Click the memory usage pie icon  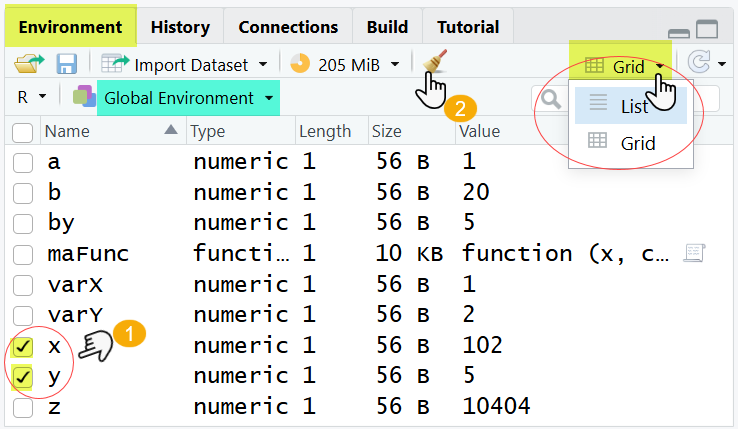[x=300, y=65]
